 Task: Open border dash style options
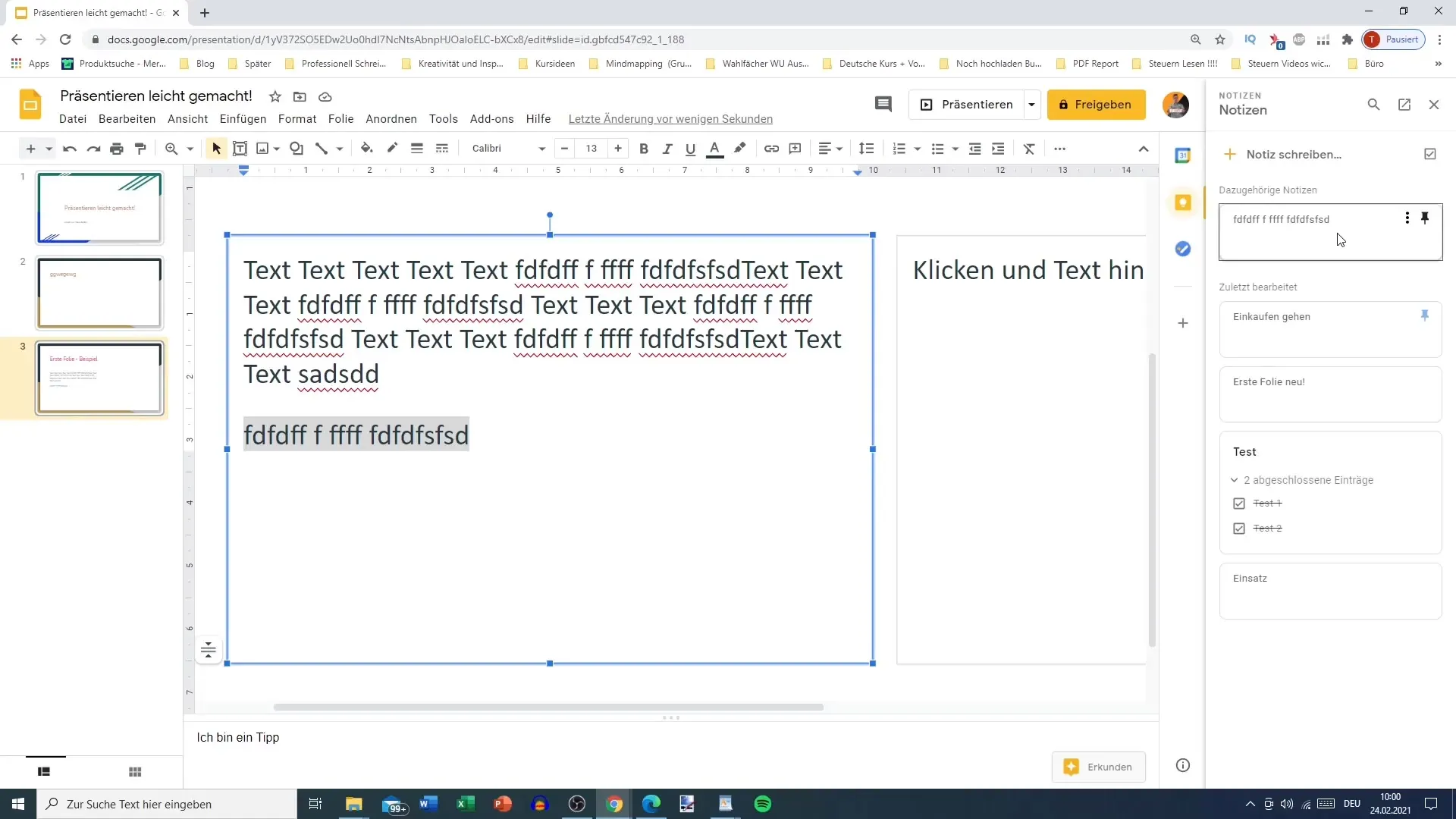click(442, 149)
